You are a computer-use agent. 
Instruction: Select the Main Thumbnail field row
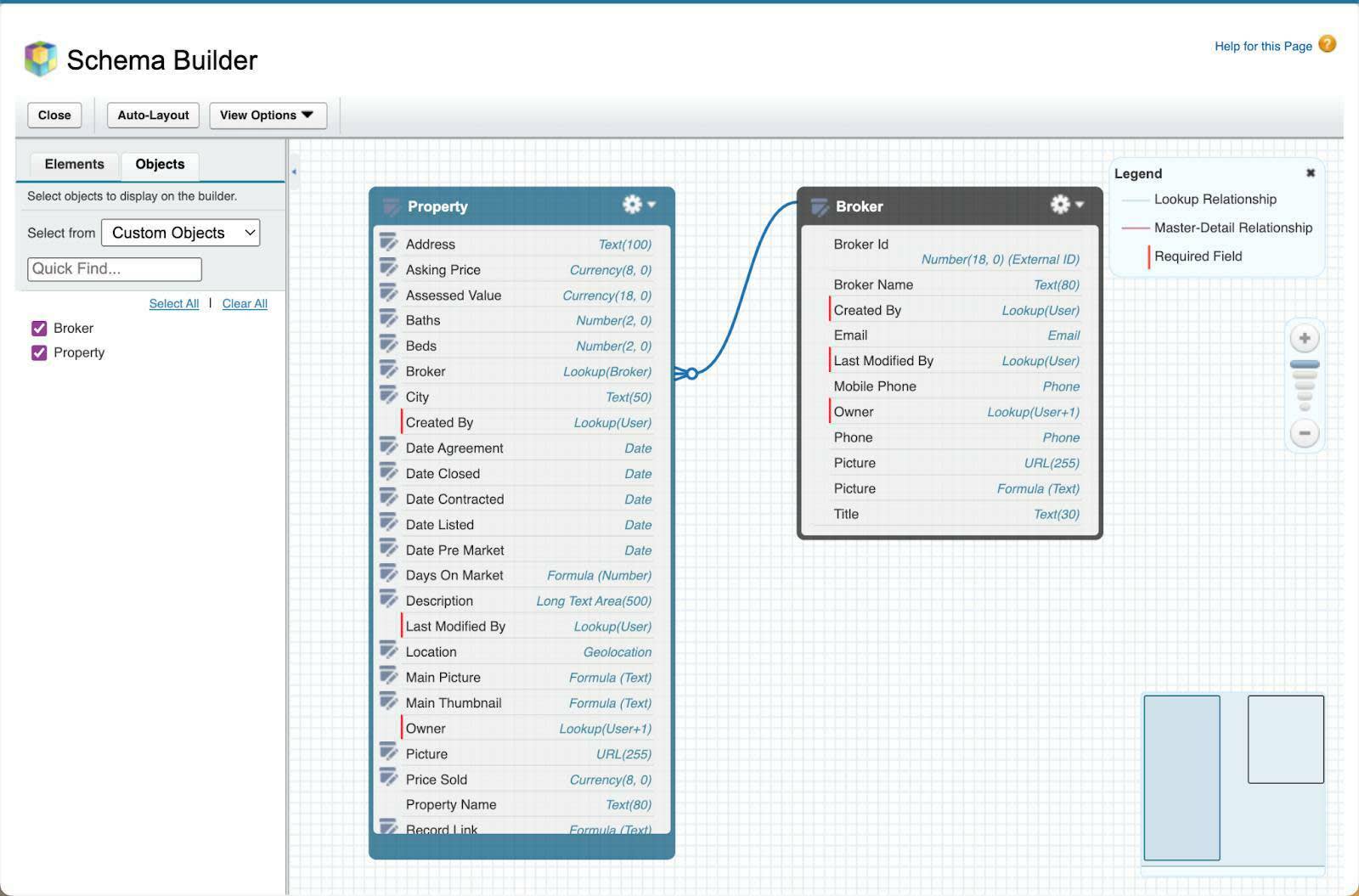(x=527, y=702)
